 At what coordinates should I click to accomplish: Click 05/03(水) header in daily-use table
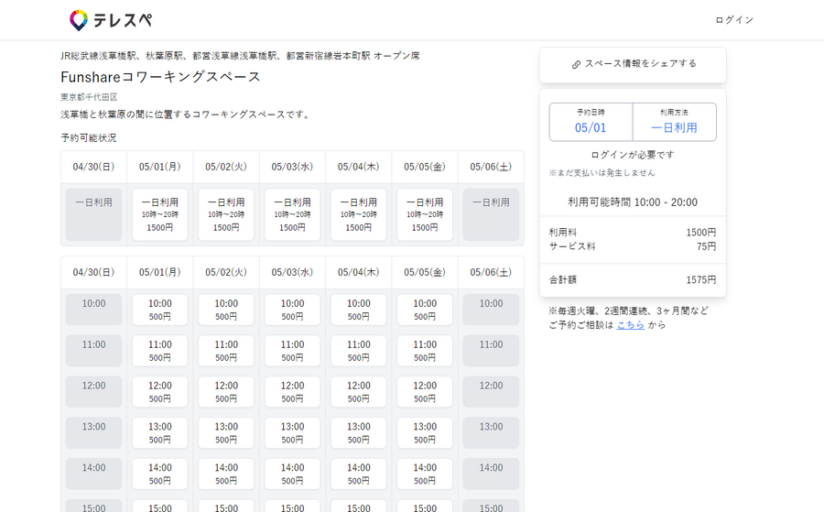point(292,167)
